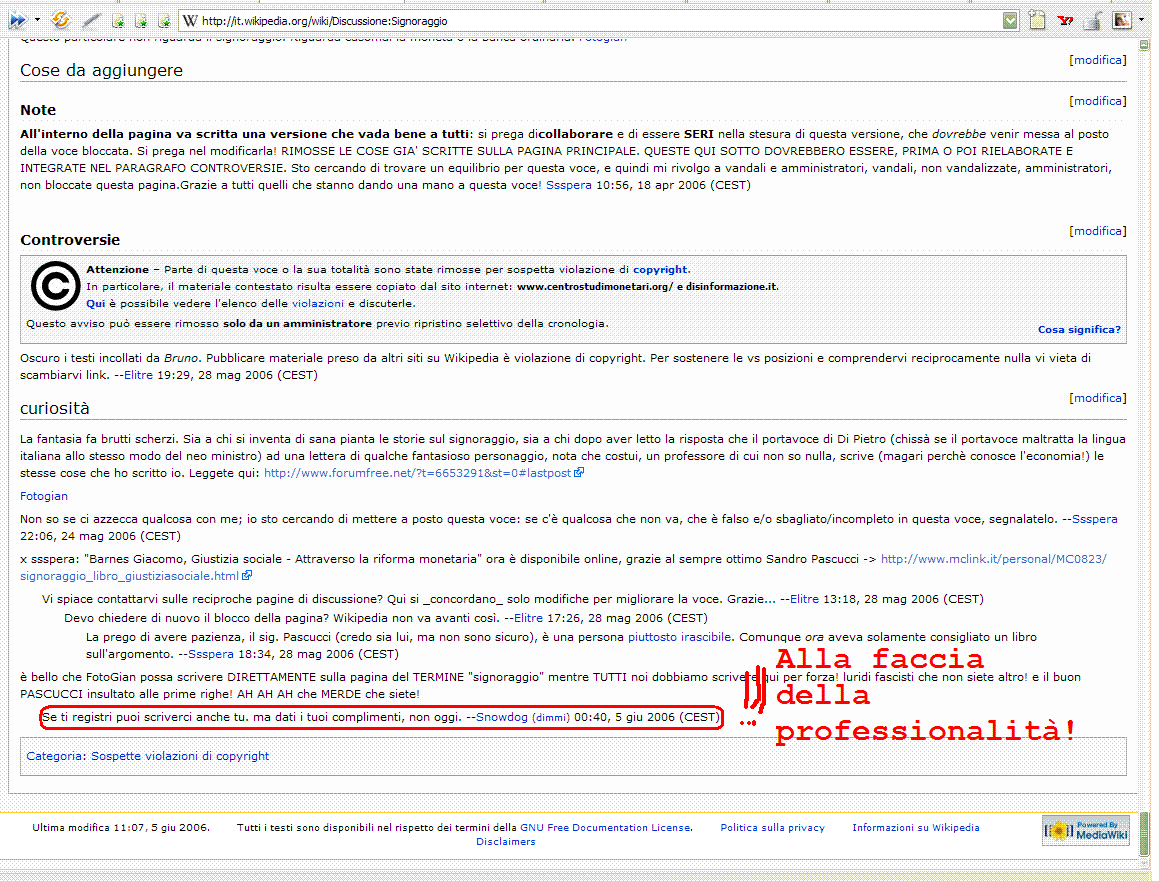Click the 'Ultima modifica 11:07, 5 giu 2006.' text
This screenshot has width=1159, height=881.
[121, 828]
